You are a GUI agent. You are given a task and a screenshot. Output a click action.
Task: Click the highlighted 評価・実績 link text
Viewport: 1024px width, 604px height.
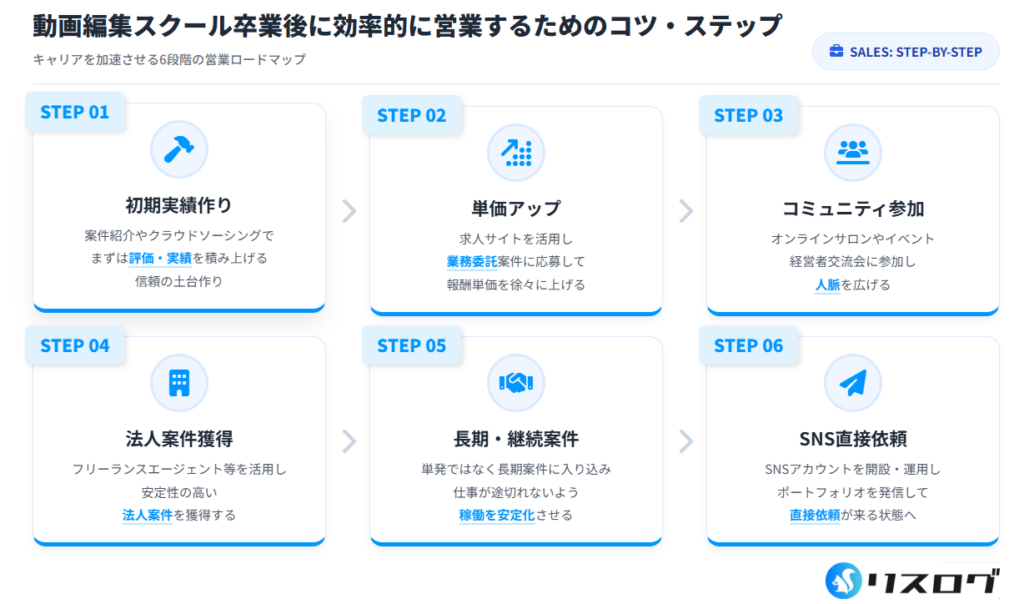click(x=160, y=259)
